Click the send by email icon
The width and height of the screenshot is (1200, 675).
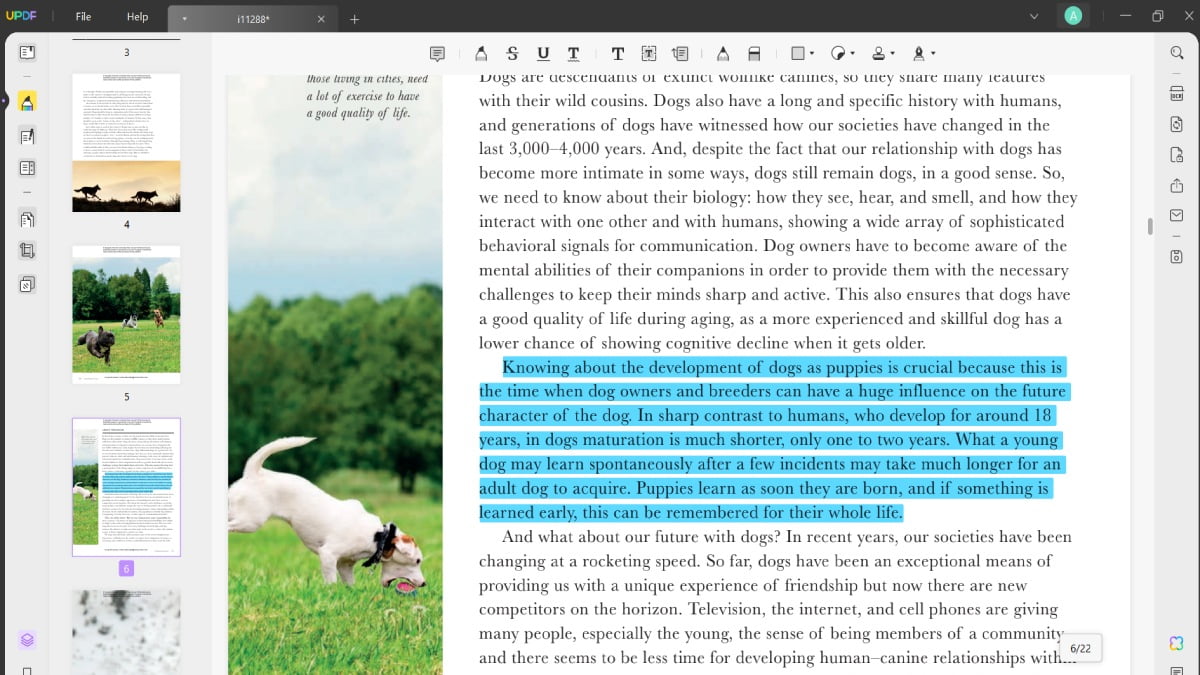coord(1176,216)
